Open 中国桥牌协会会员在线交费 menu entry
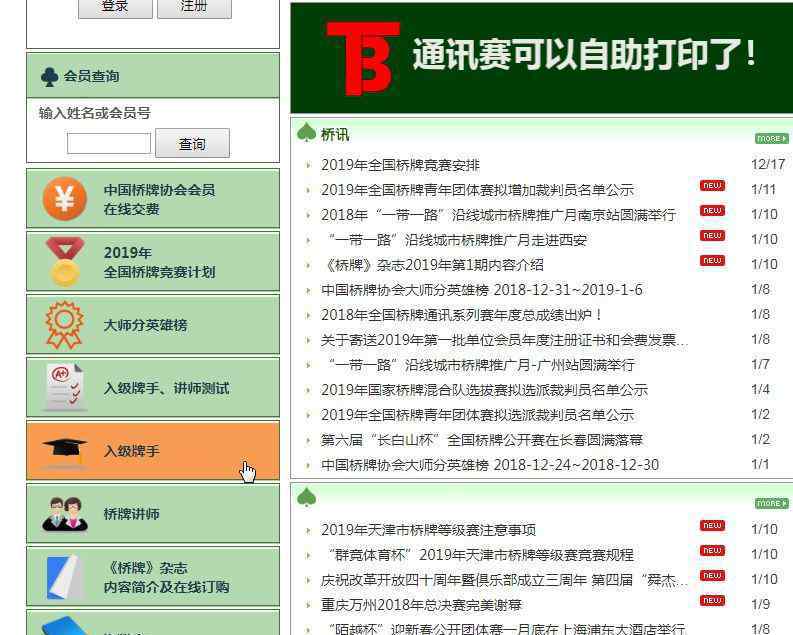Viewport: 793px width, 635px height. pos(153,199)
